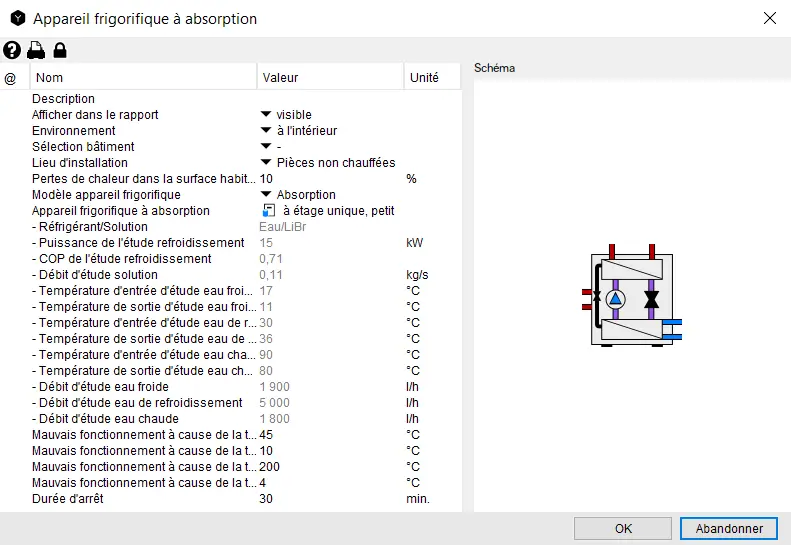Expand the Sélection bâtiment dropdown

pyautogui.click(x=266, y=147)
